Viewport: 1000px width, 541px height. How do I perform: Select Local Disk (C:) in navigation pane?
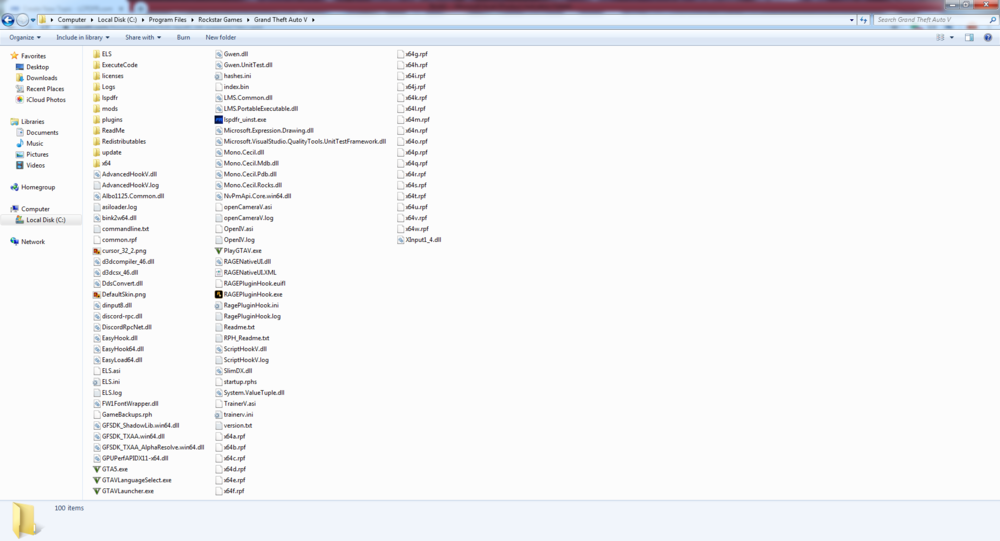pos(45,220)
